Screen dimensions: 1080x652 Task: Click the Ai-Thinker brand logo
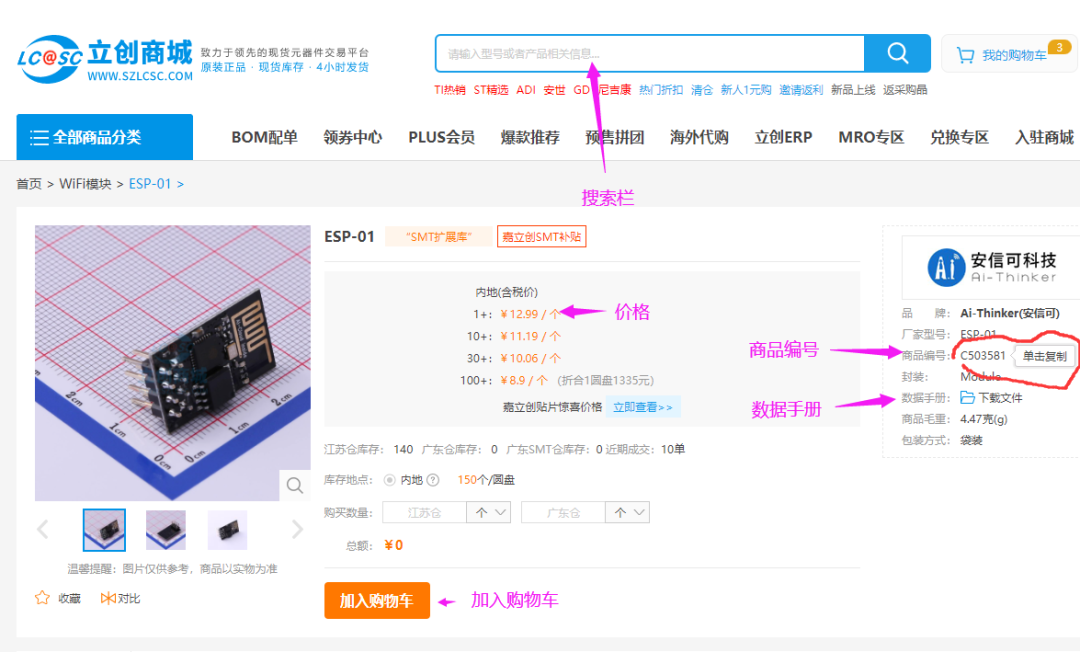coord(992,267)
